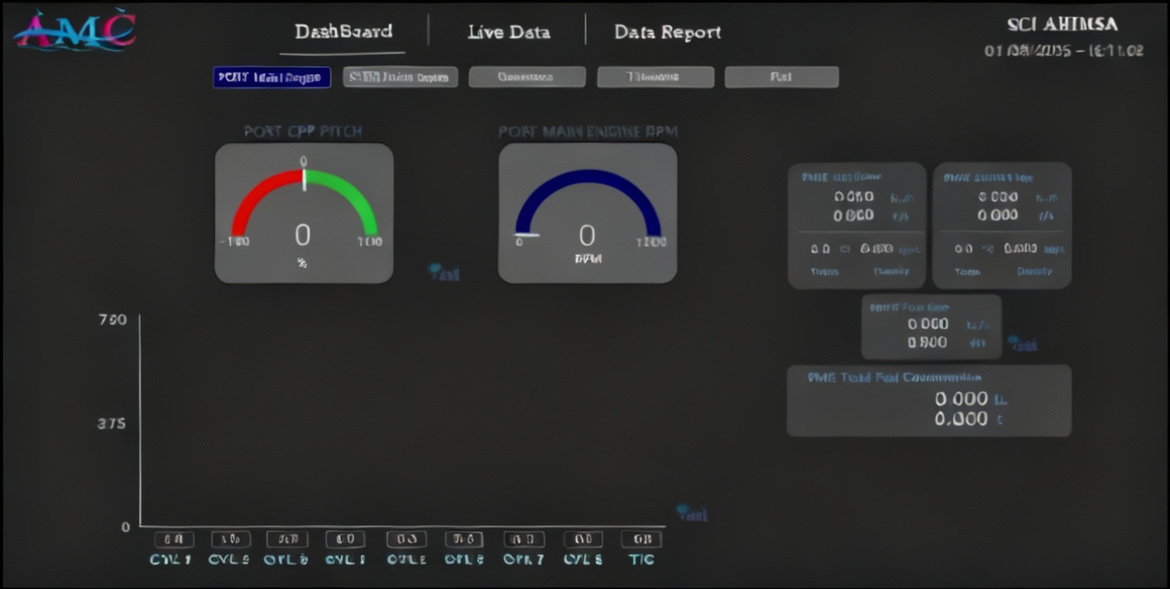
Task: Click the PME Total Fuel Consumption panel
Action: click(x=928, y=400)
